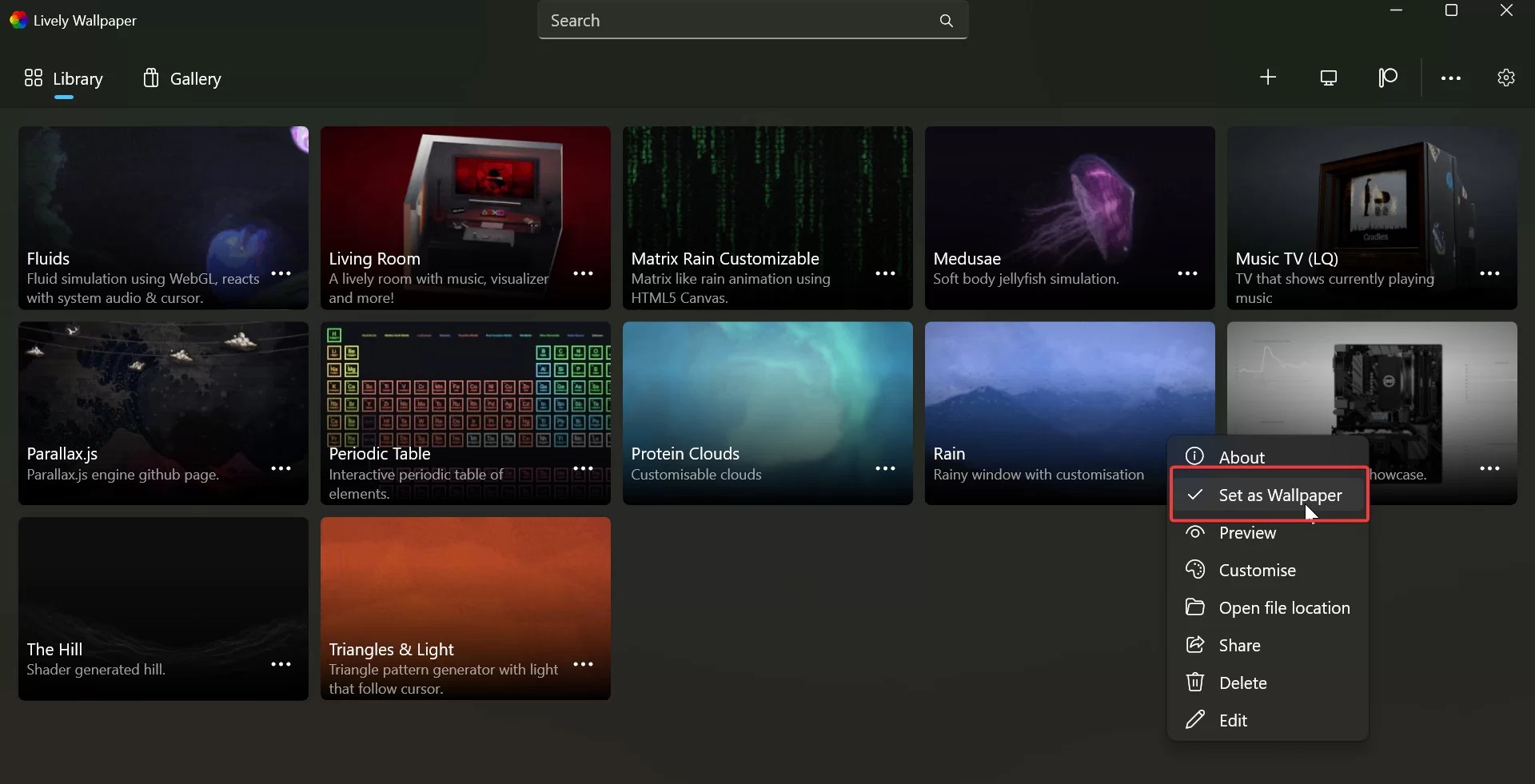The image size is (1535, 784).
Task: Select Set as Wallpaper menu entry
Action: pos(1268,495)
